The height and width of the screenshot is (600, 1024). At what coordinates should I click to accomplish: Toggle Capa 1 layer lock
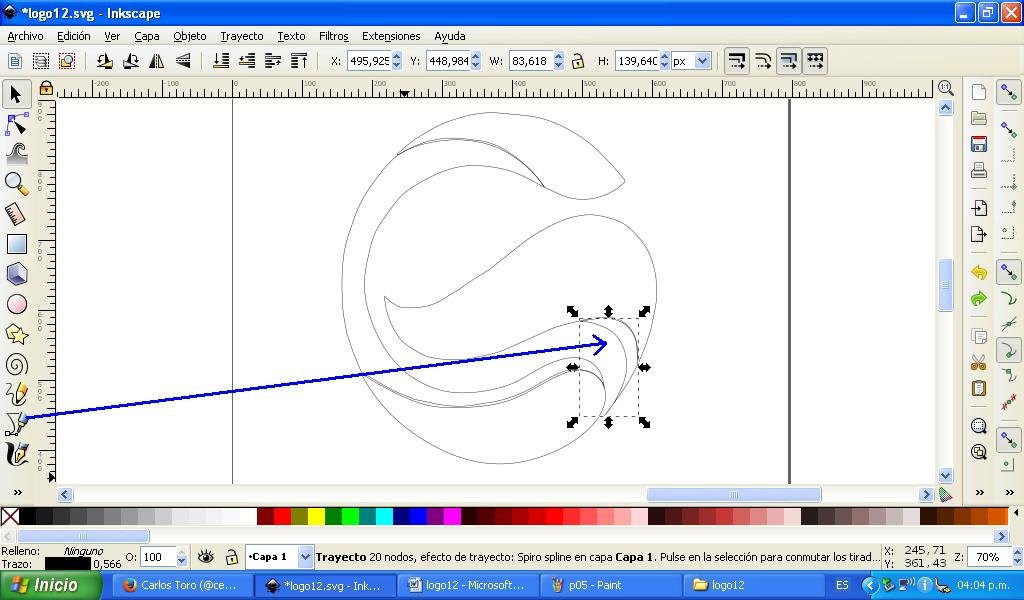(231, 557)
